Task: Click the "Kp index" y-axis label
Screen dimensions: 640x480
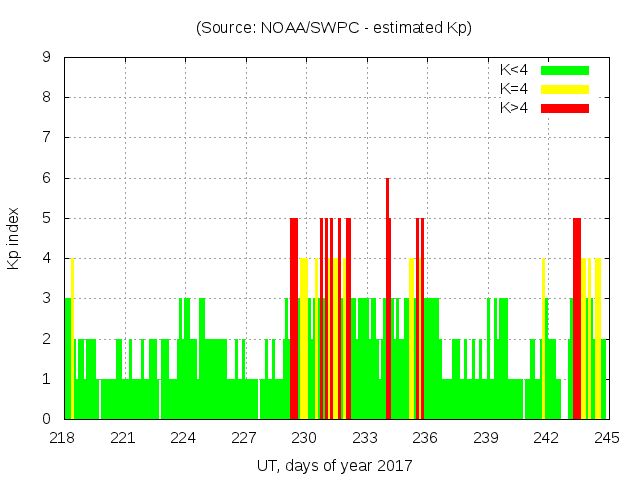Action: [14, 238]
